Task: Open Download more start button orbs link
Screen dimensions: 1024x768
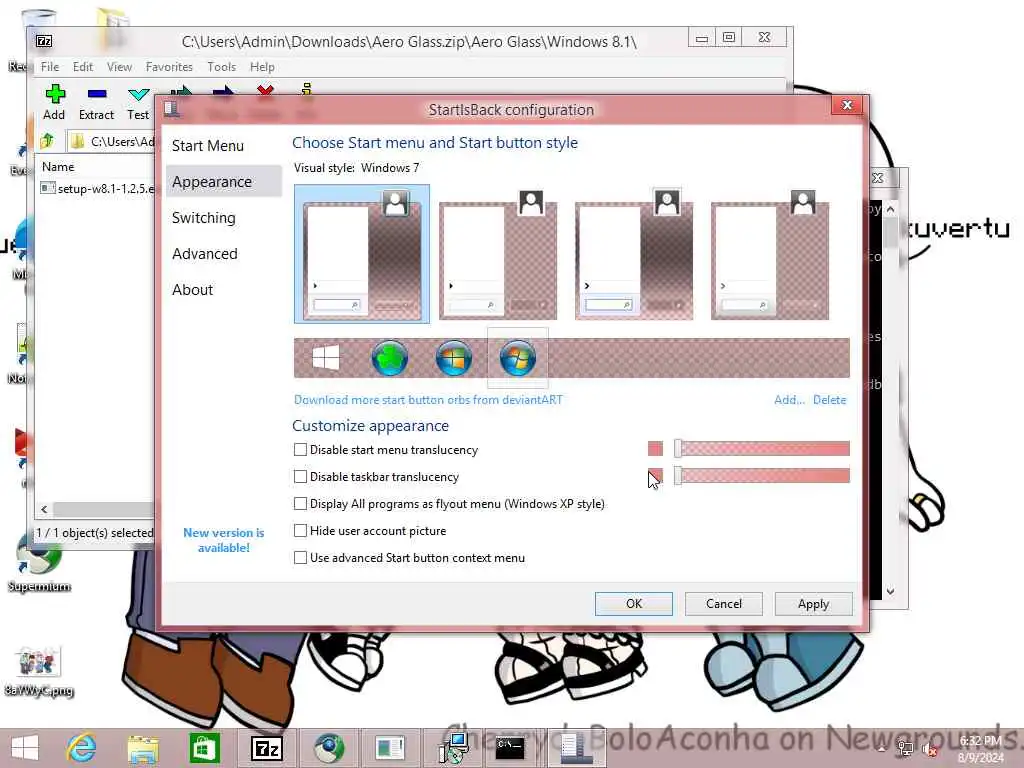Action: tap(428, 400)
